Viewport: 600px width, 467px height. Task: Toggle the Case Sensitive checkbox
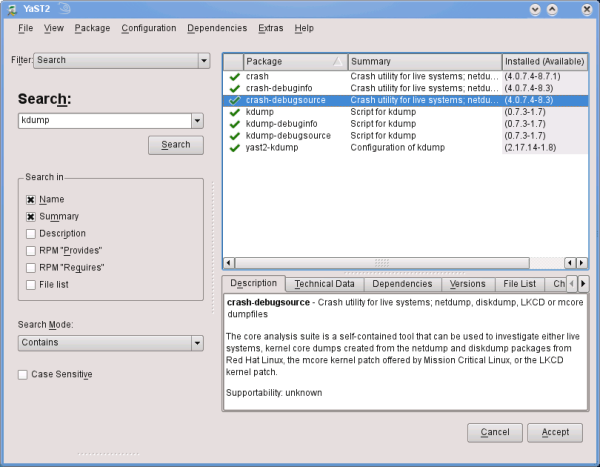tap(23, 374)
